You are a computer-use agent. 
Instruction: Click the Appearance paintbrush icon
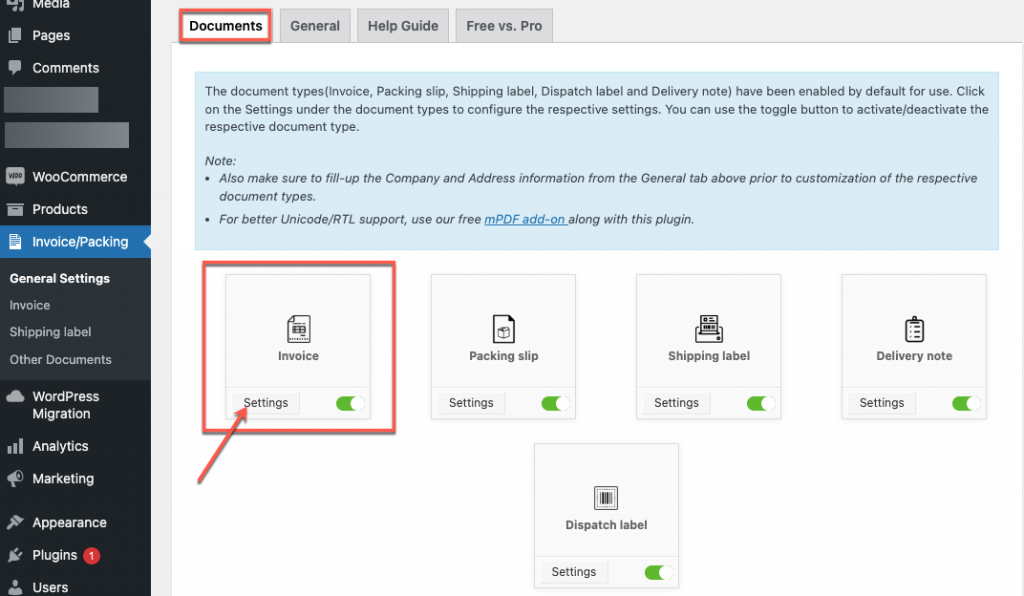[15, 522]
